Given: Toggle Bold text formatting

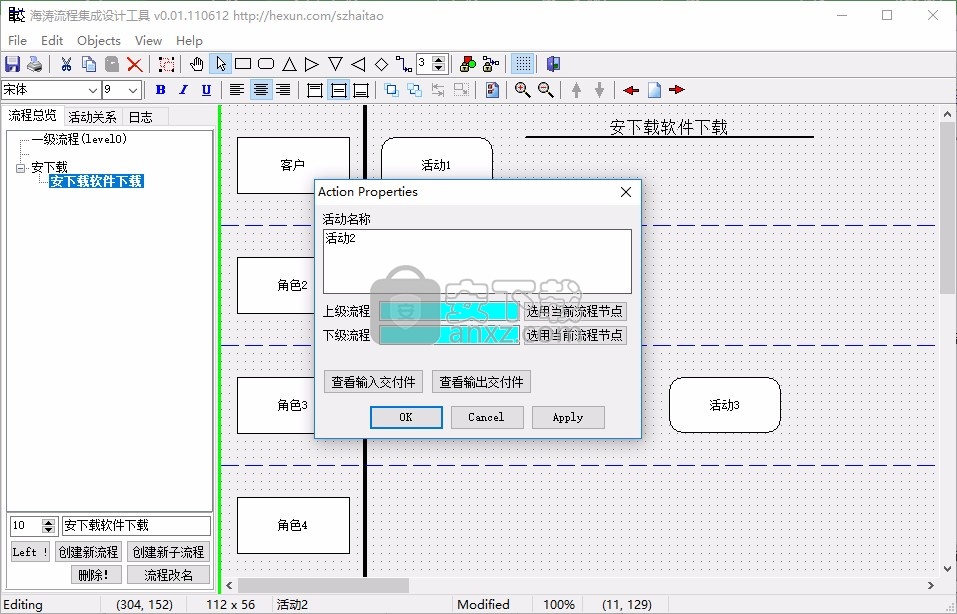Looking at the screenshot, I should pos(161,90).
